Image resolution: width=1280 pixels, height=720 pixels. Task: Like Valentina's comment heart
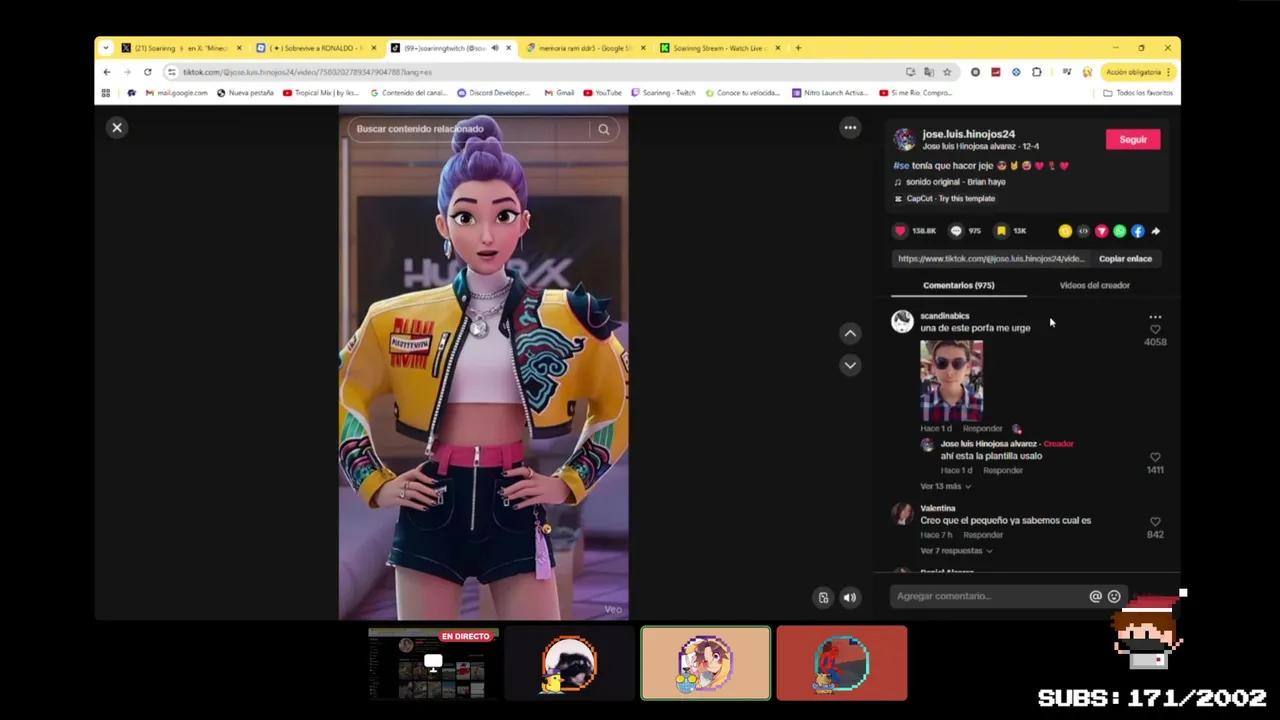point(1155,522)
